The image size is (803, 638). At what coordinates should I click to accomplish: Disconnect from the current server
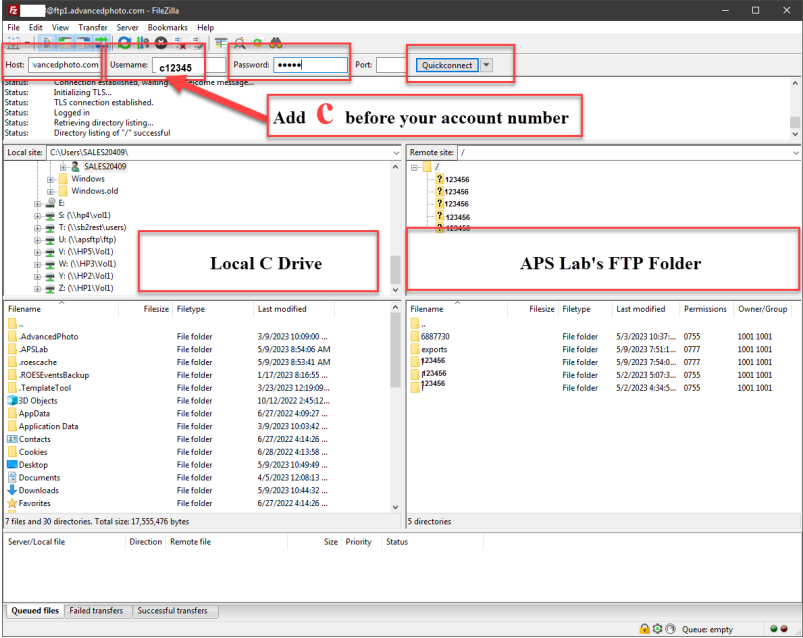(x=180, y=43)
